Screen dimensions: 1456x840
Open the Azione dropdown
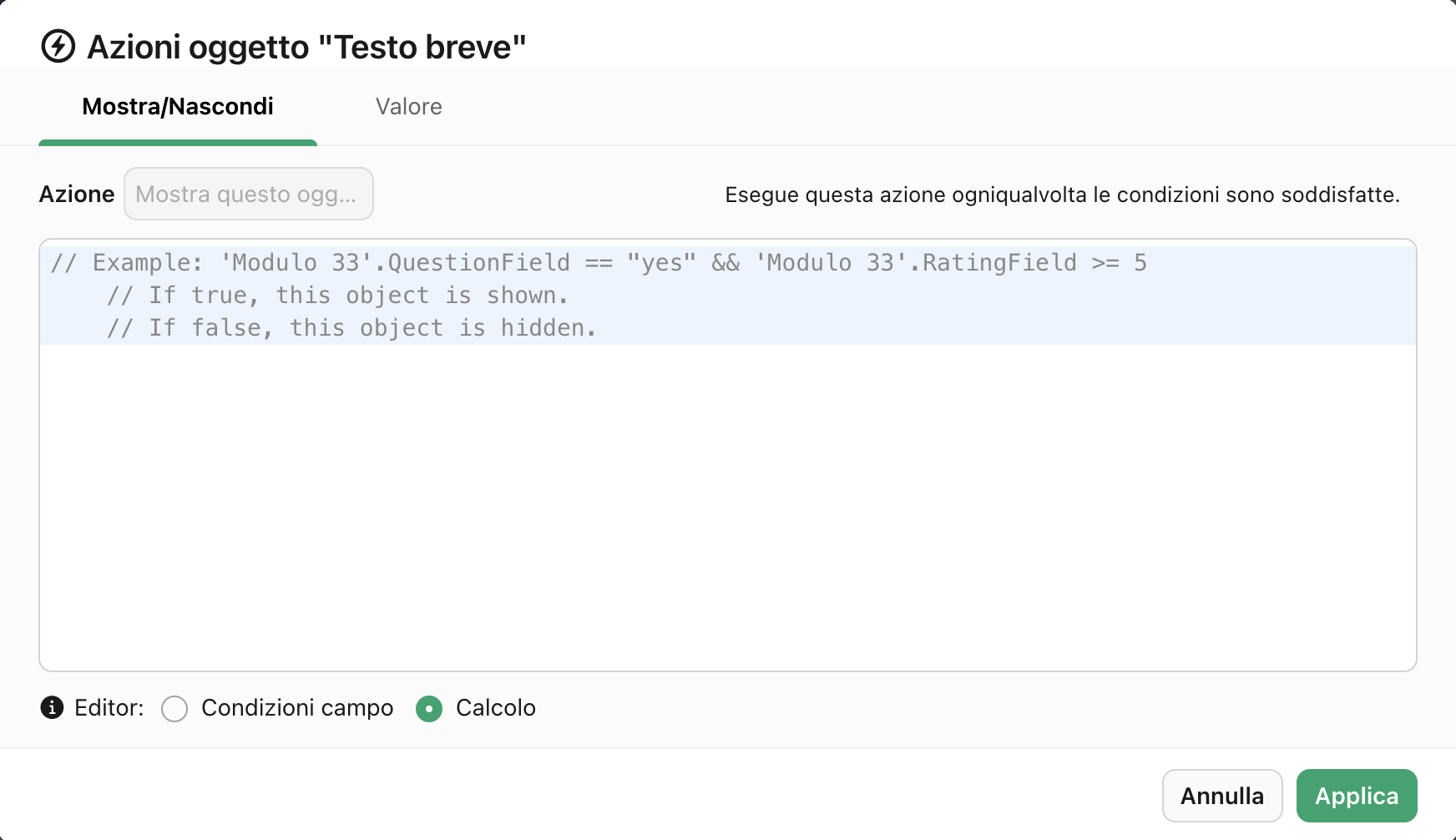click(248, 195)
